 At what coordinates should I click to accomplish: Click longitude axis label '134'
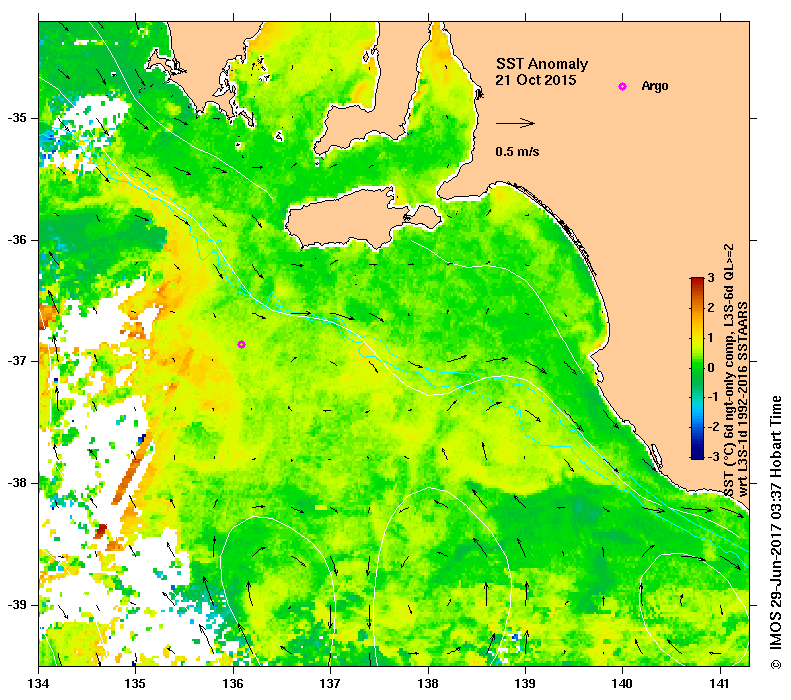point(39,684)
